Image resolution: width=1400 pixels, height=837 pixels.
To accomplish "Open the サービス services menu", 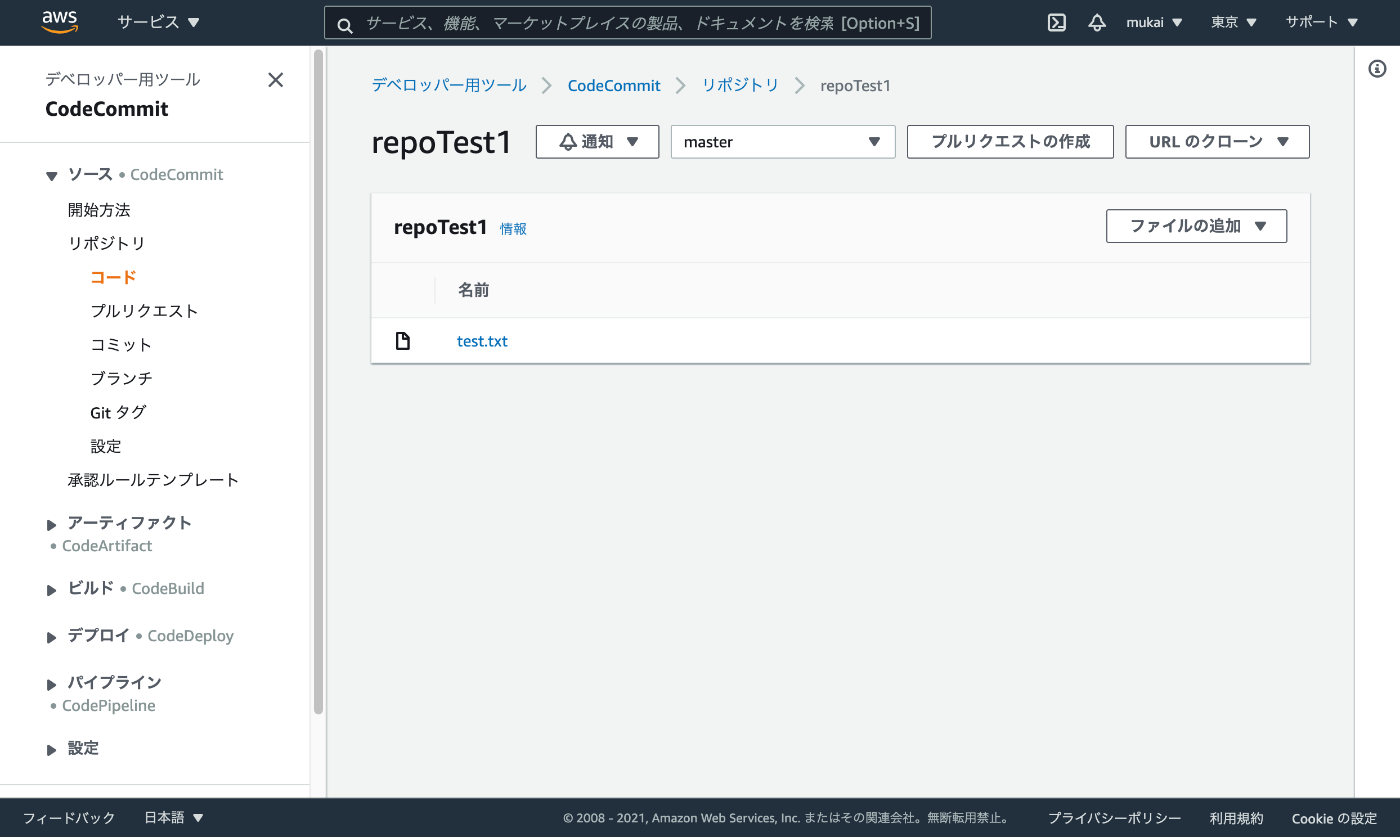I will pyautogui.click(x=159, y=22).
